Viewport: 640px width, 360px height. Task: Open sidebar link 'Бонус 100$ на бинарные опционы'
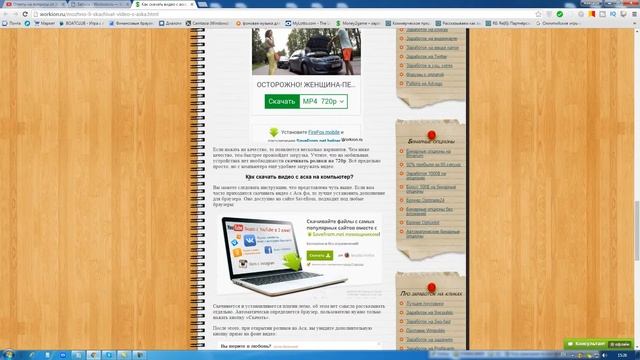pos(431,189)
